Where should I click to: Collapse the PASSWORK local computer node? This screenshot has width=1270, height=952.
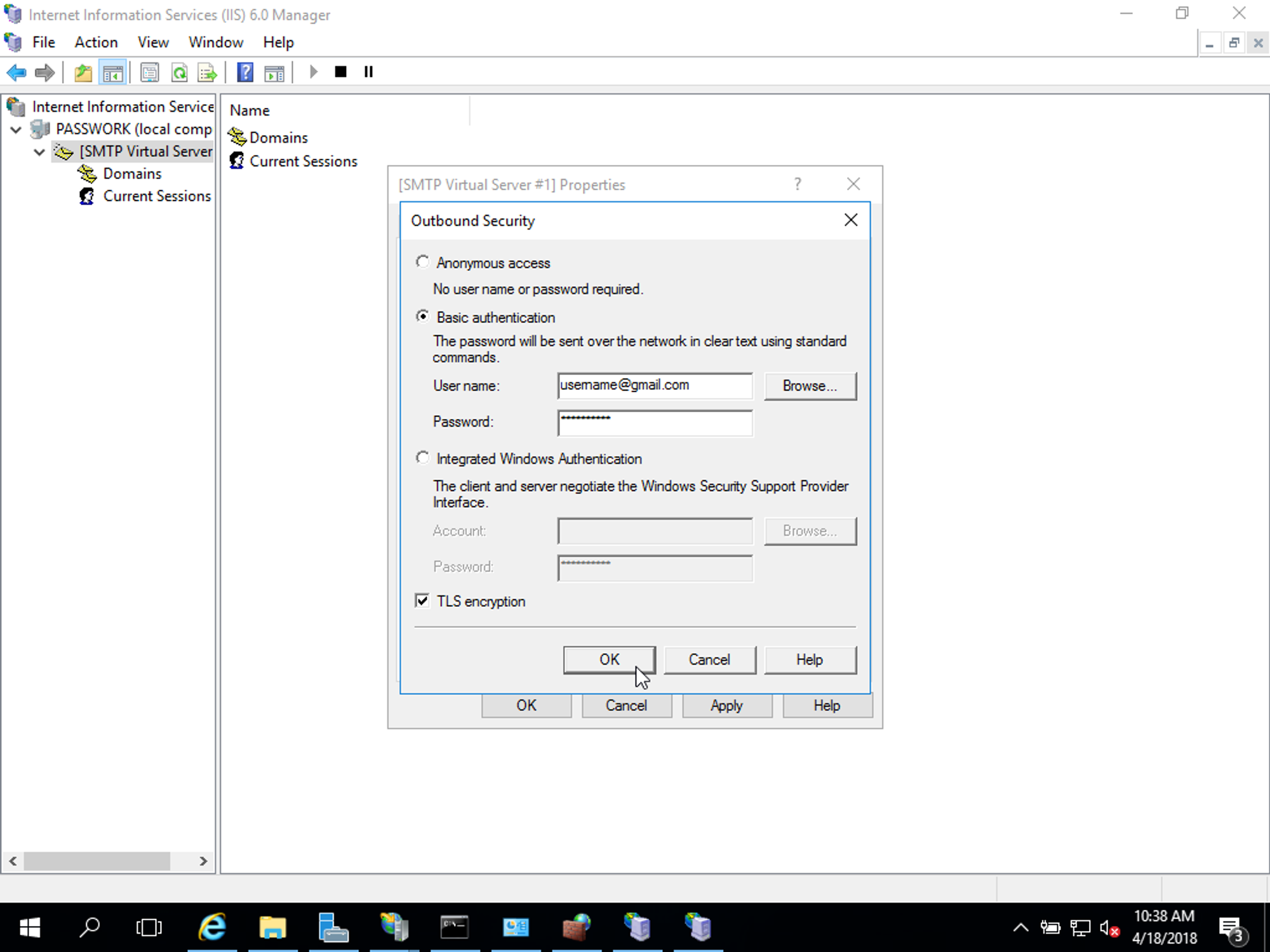coord(15,129)
